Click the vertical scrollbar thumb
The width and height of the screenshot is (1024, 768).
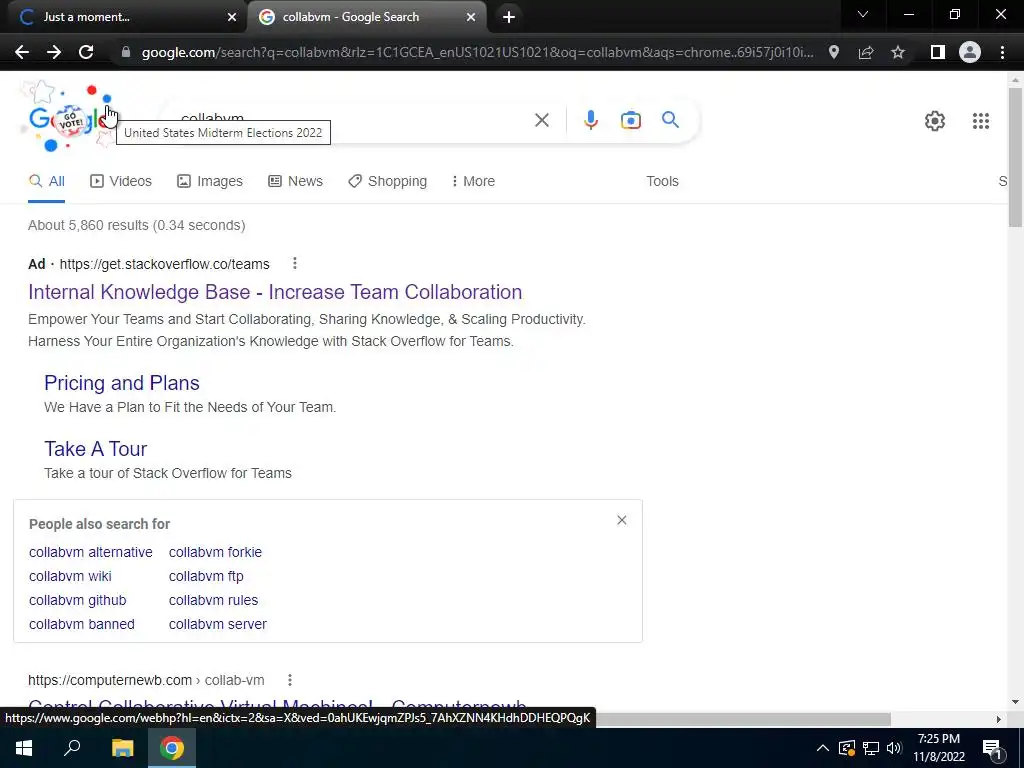pos(1015,157)
